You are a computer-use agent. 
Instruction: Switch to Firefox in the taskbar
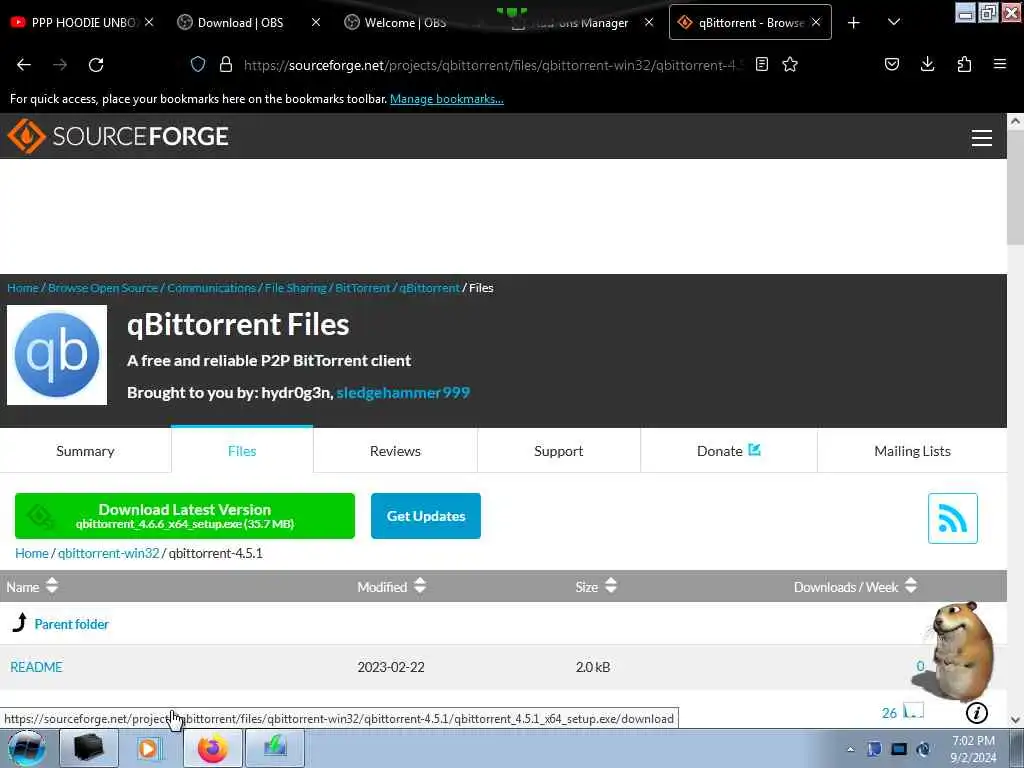click(213, 748)
